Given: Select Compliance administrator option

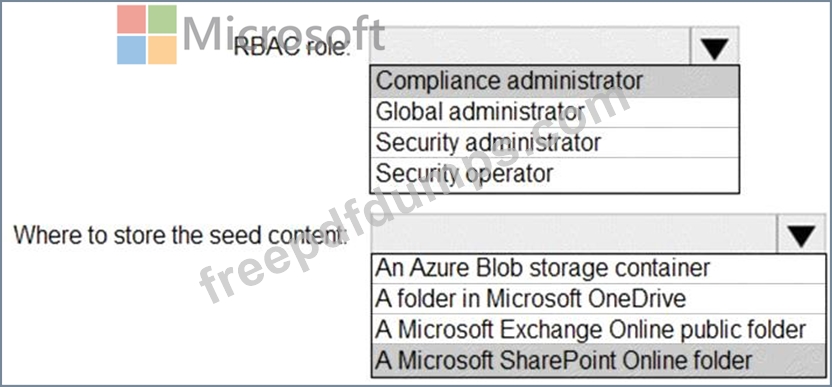Looking at the screenshot, I should coord(554,82).
